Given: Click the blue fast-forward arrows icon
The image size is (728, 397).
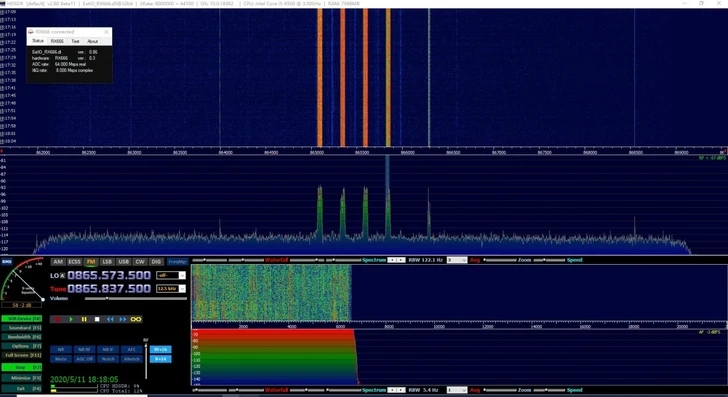Looking at the screenshot, I should (123, 319).
